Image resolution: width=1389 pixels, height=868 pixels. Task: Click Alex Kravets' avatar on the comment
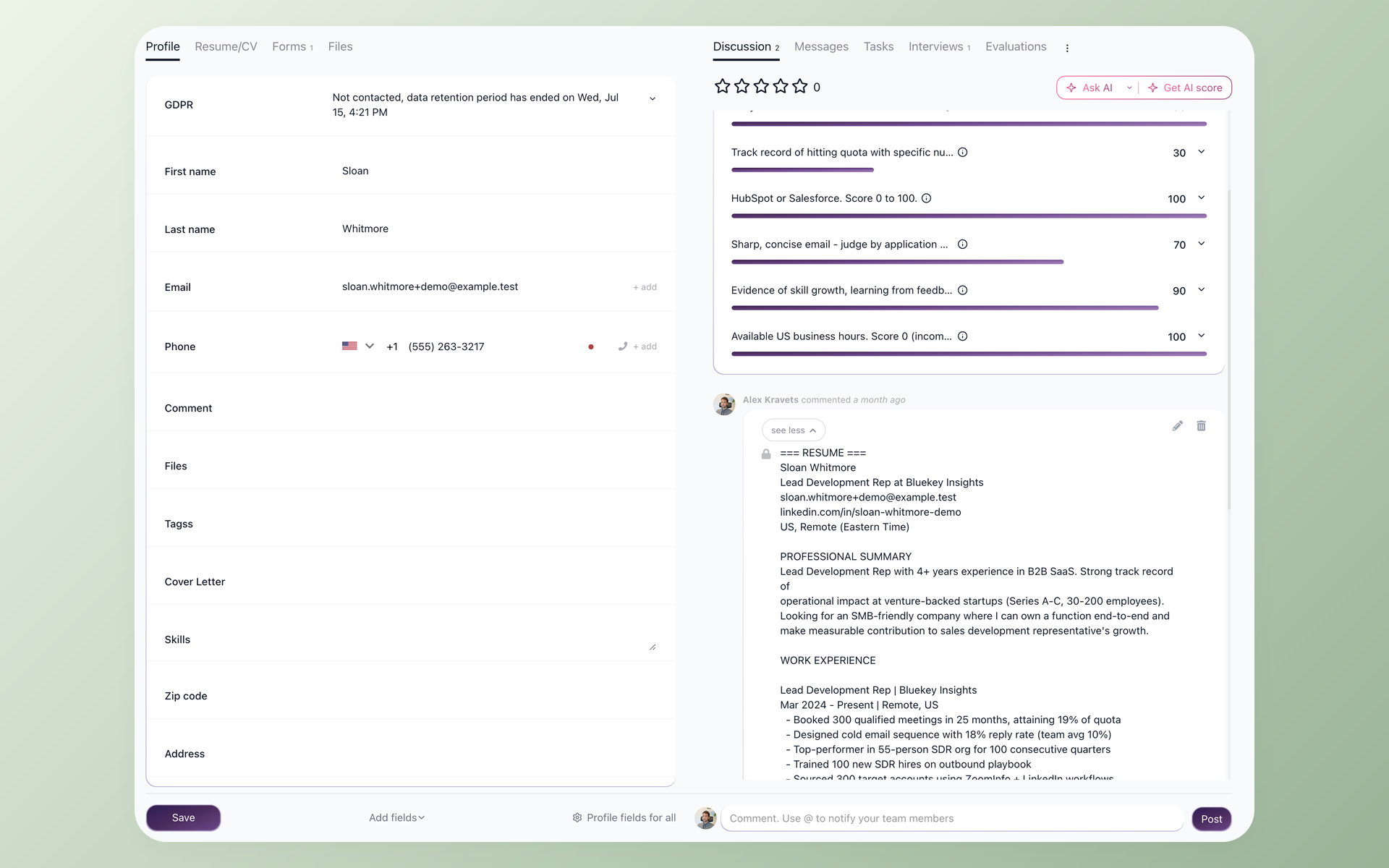click(724, 404)
